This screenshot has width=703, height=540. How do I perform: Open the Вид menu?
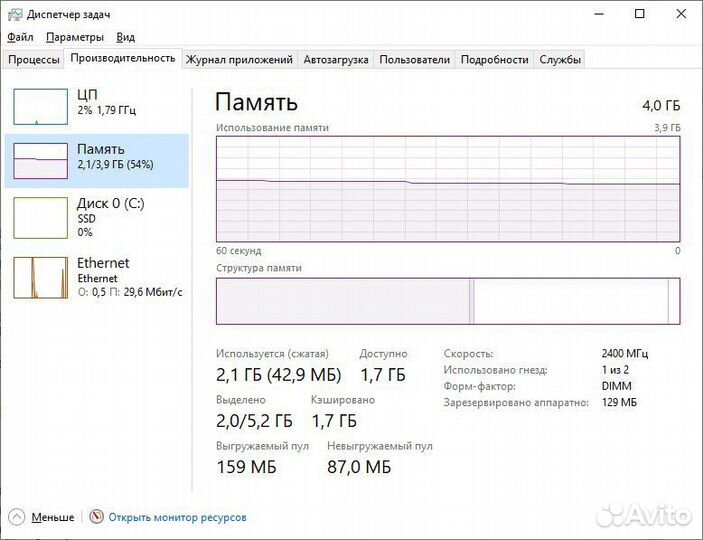(126, 37)
